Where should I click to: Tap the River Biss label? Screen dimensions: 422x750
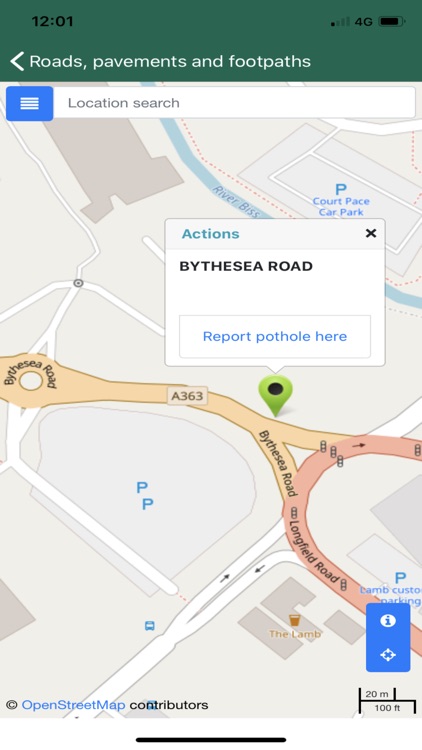(236, 202)
